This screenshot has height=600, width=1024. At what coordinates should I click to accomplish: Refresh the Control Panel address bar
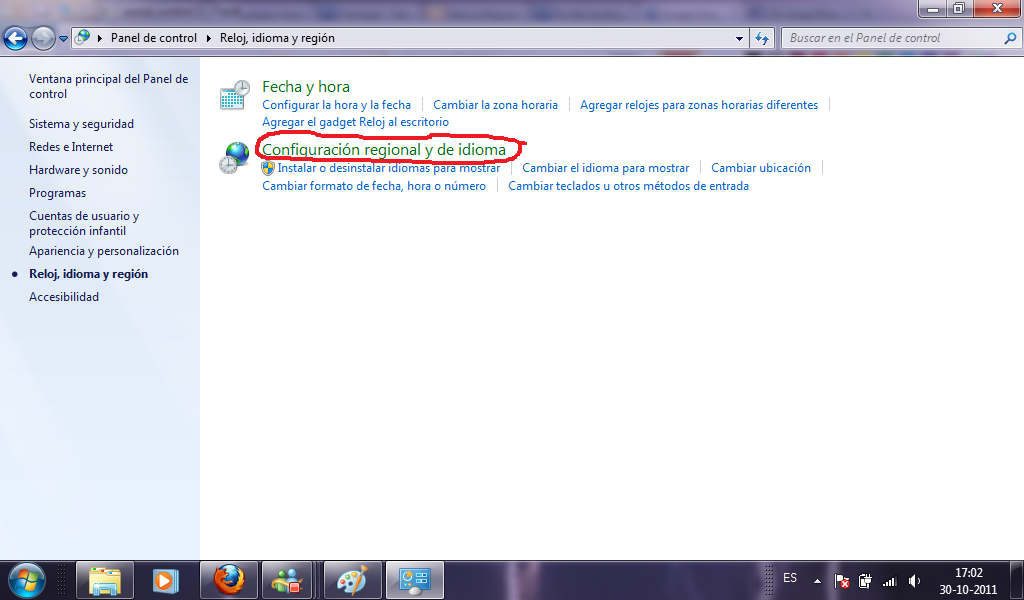coord(763,38)
